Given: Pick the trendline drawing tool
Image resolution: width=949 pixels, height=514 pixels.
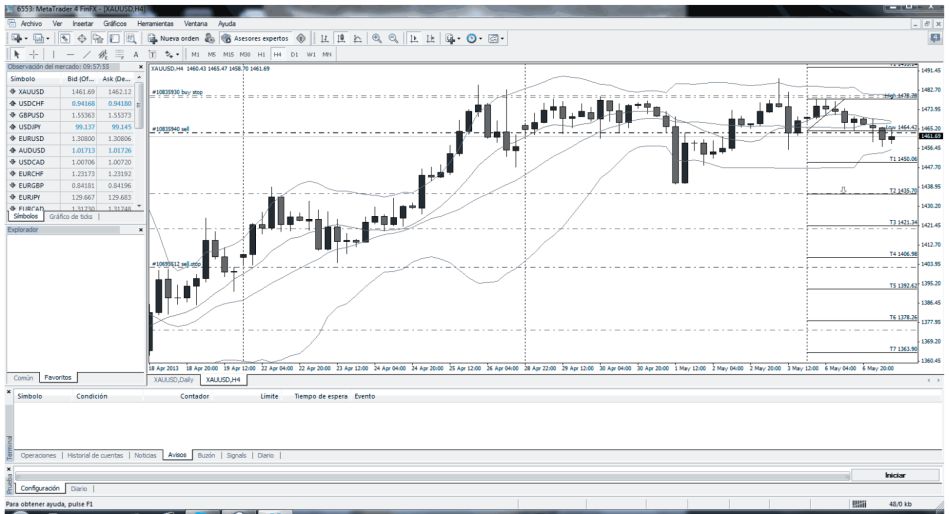Looking at the screenshot, I should (x=84, y=54).
